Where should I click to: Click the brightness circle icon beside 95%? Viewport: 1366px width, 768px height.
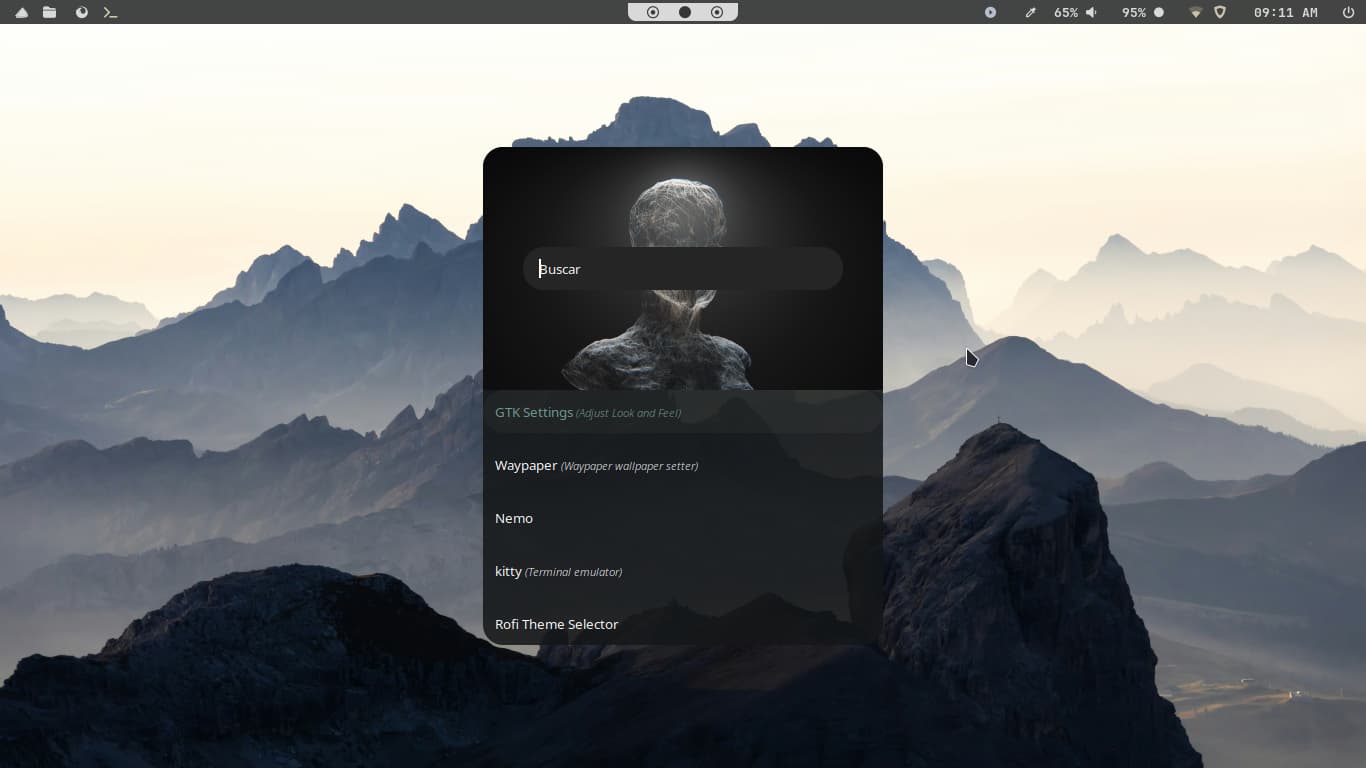(1159, 12)
